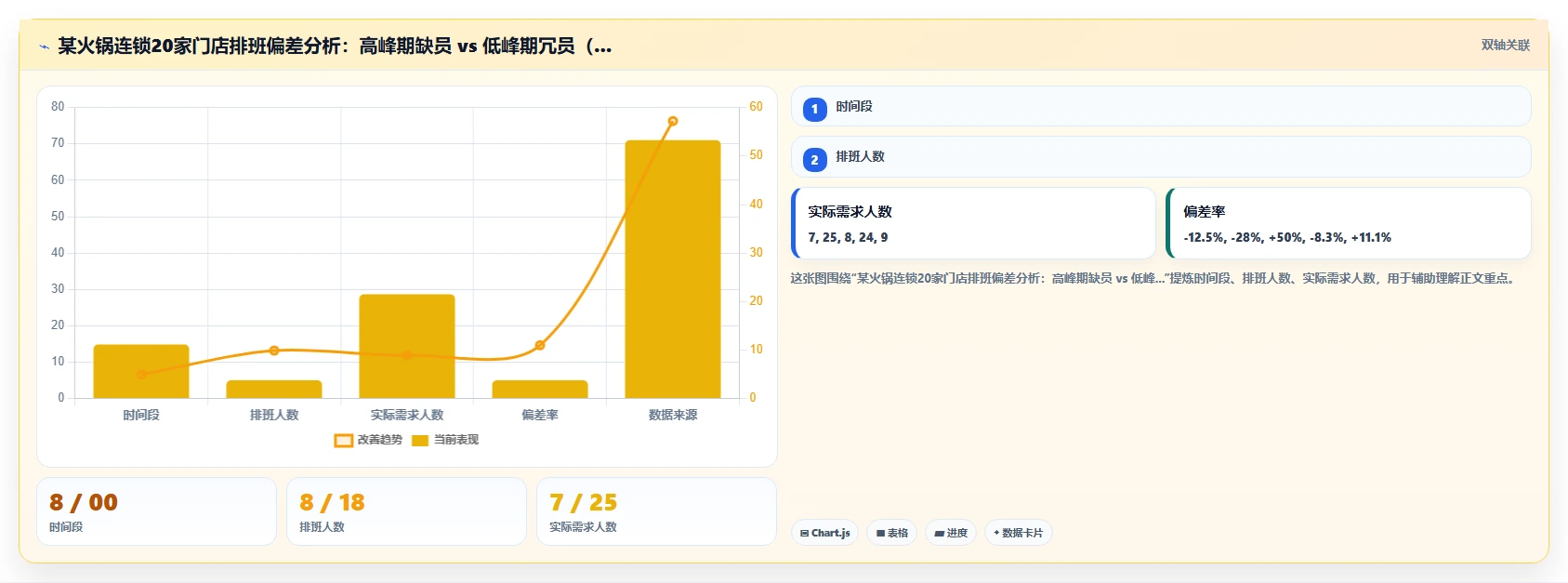Click the line point above 数据来源
The width and height of the screenshot is (1568, 583).
[x=673, y=121]
